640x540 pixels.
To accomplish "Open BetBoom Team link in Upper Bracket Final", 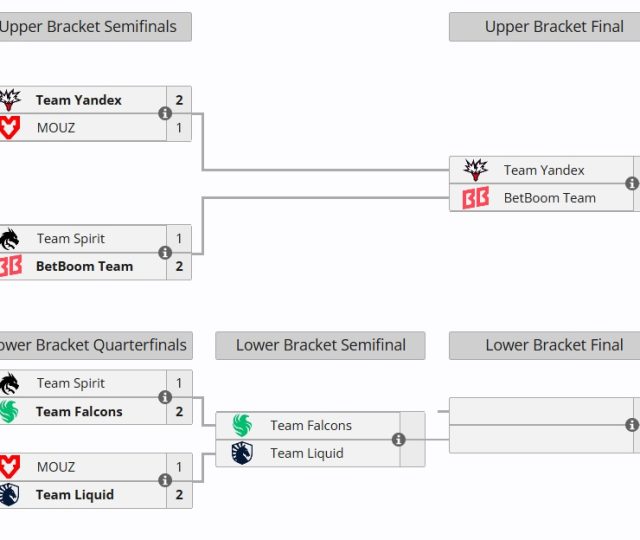I will pos(549,198).
